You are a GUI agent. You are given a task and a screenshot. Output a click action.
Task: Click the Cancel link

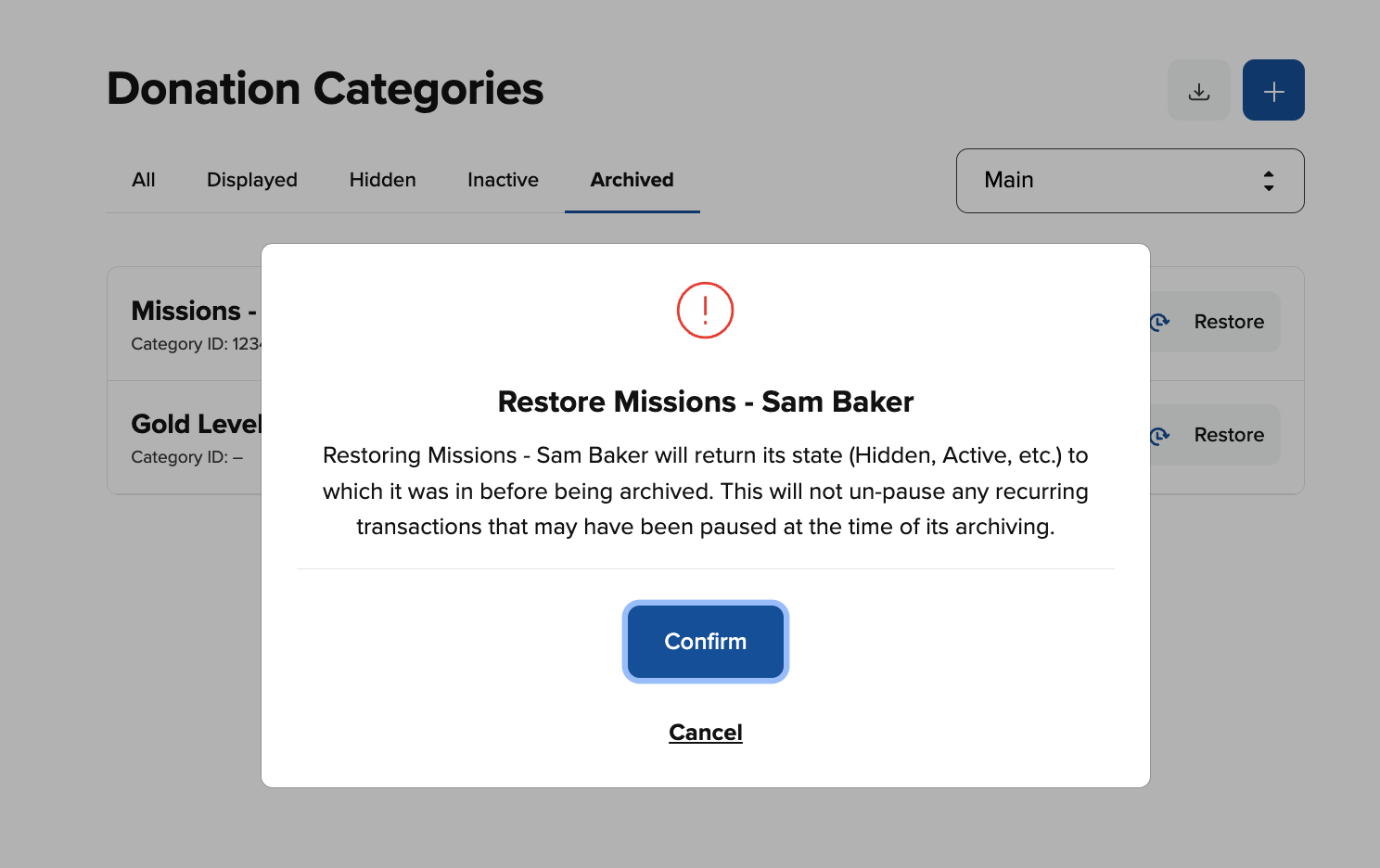705,733
